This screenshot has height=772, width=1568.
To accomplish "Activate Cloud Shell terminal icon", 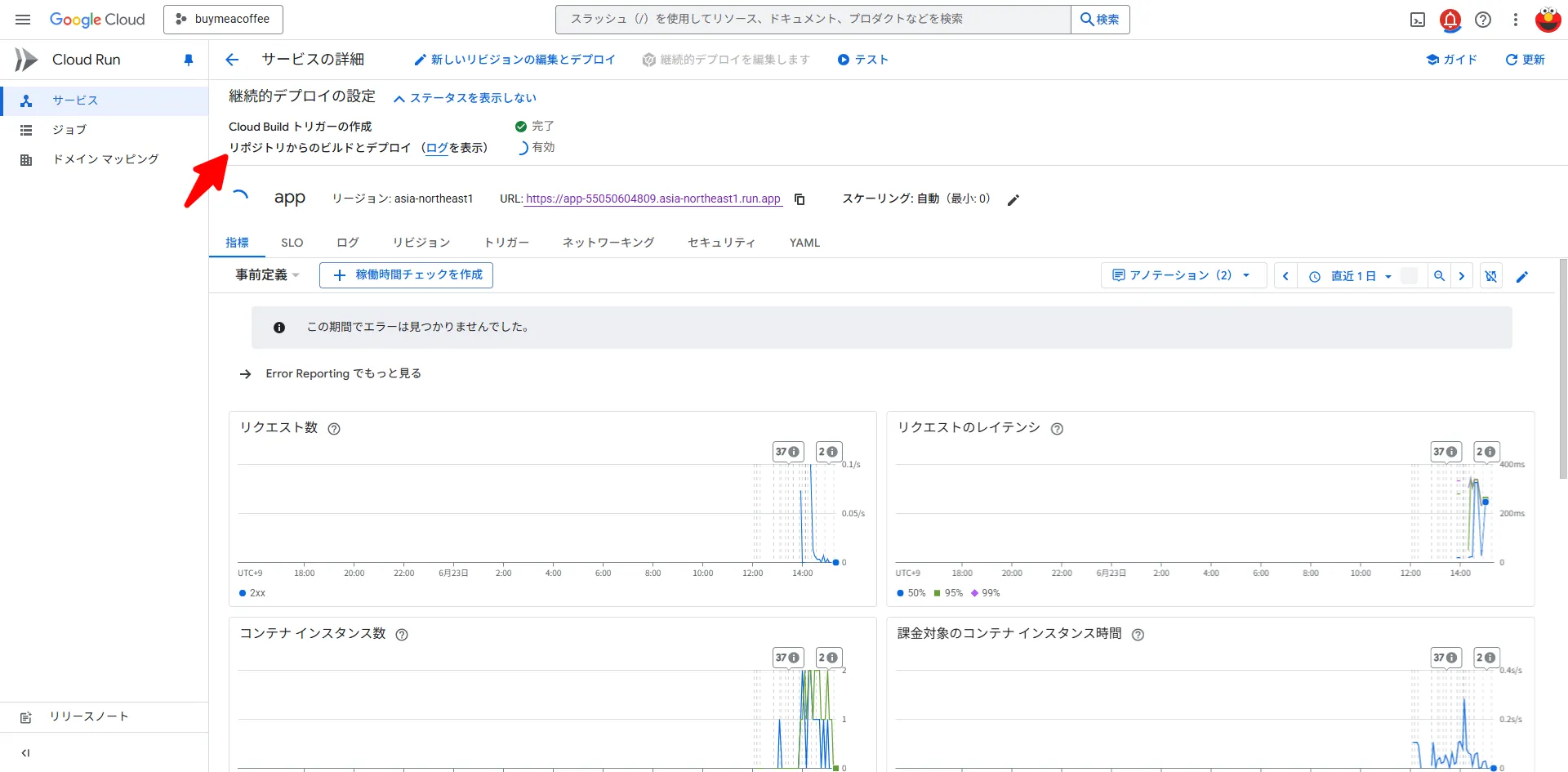I will (1418, 20).
